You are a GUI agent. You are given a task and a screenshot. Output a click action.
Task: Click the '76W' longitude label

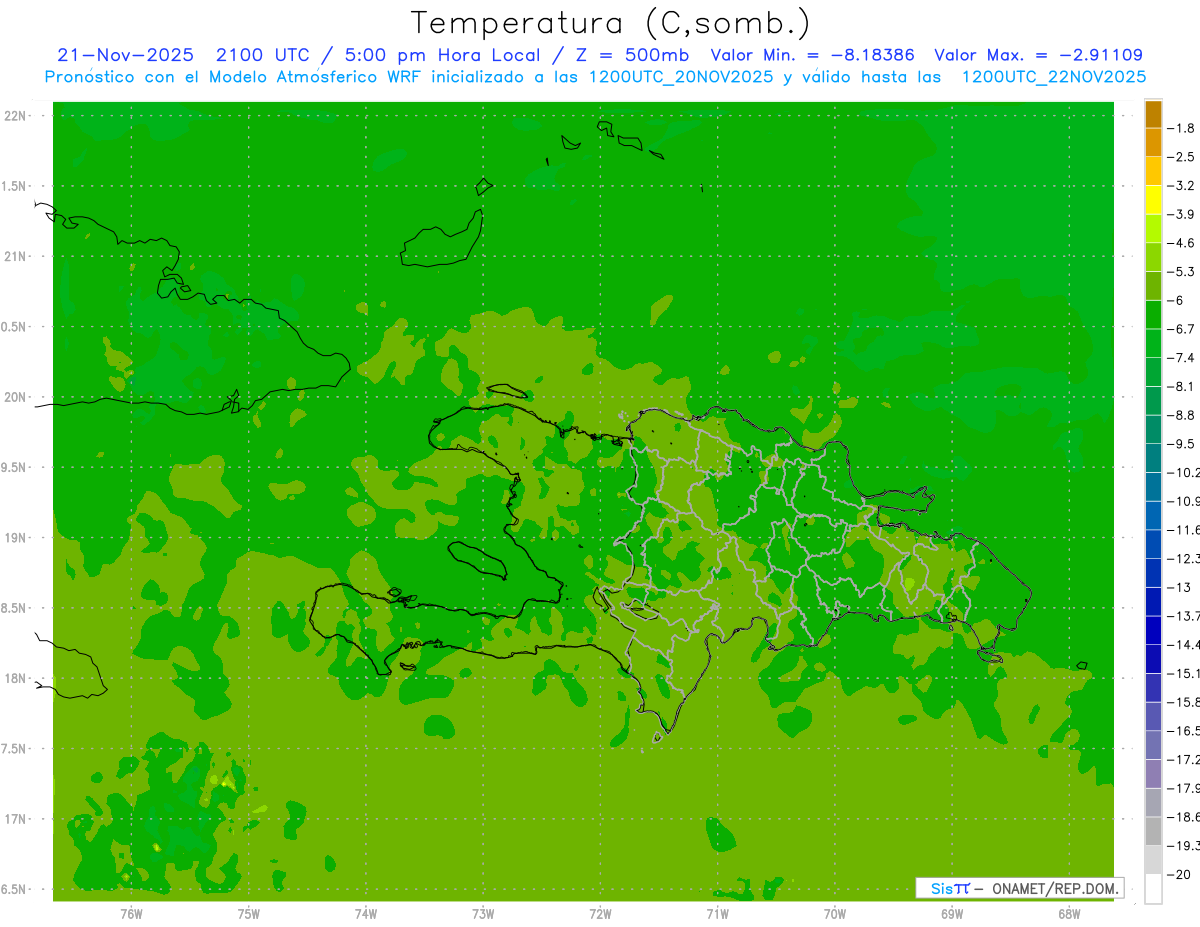131,914
